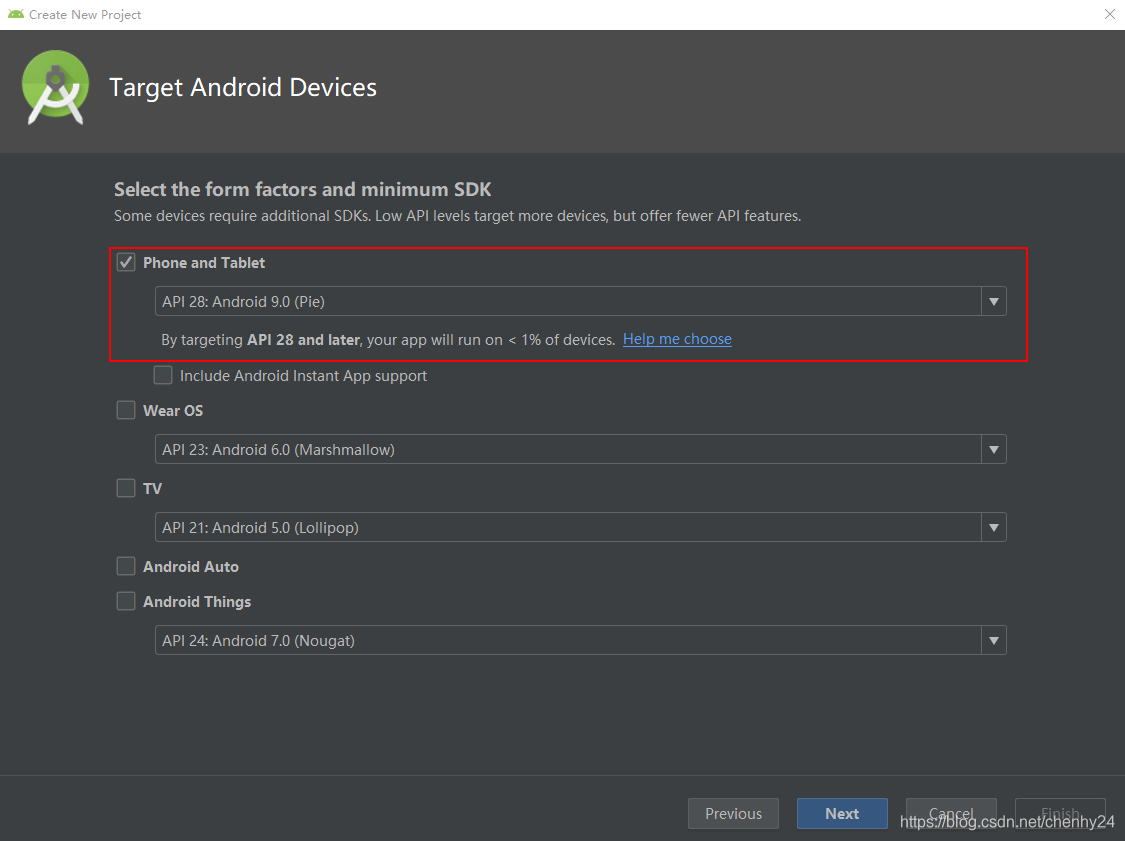1125x841 pixels.
Task: Tick the TV form factor checkbox
Action: coord(126,489)
